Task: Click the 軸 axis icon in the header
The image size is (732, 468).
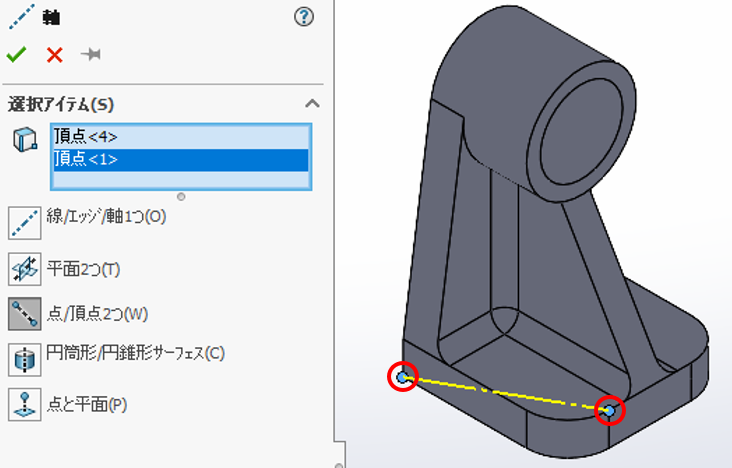Action: (21, 17)
